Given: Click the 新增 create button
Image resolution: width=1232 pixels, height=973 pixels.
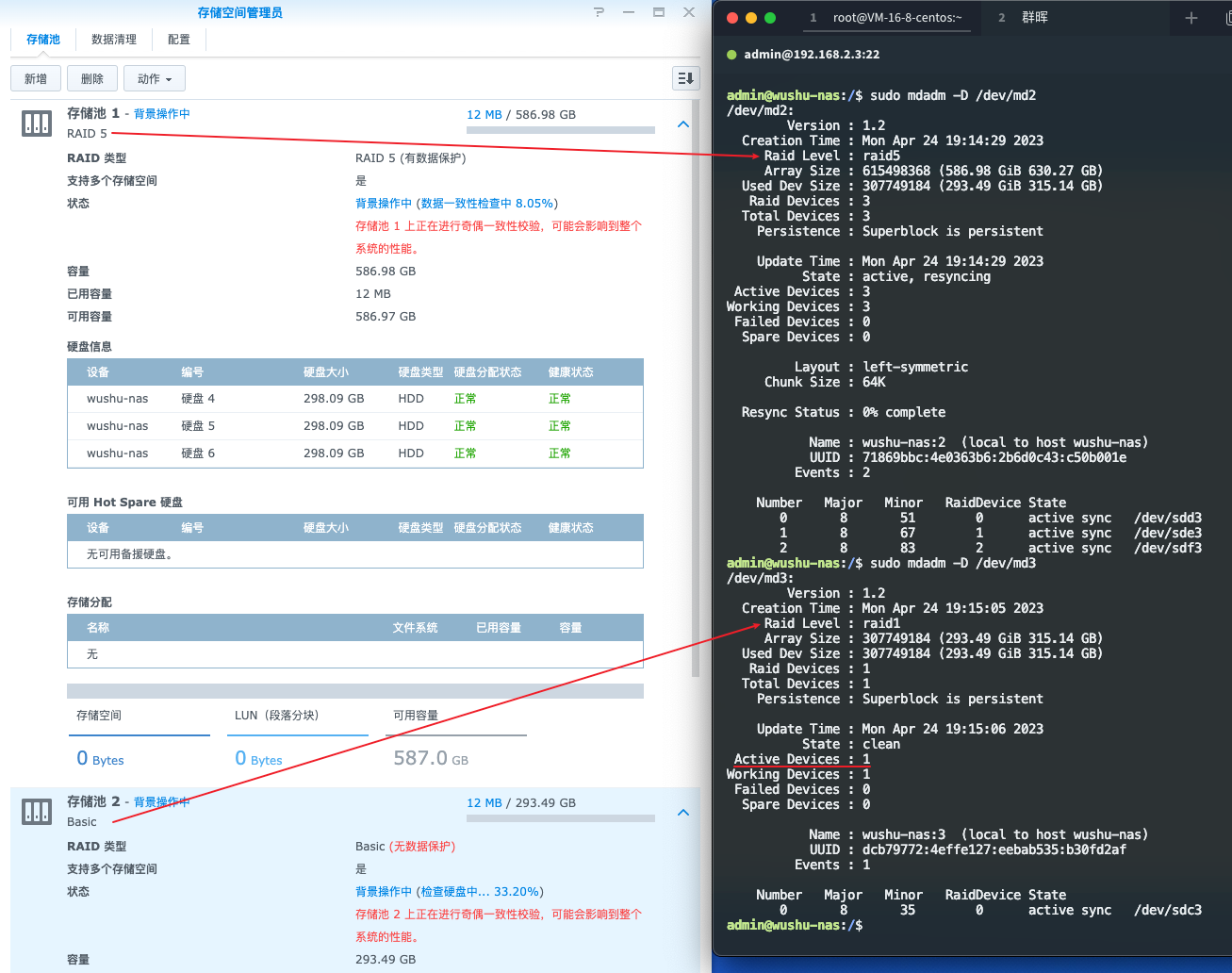Looking at the screenshot, I should 36,79.
